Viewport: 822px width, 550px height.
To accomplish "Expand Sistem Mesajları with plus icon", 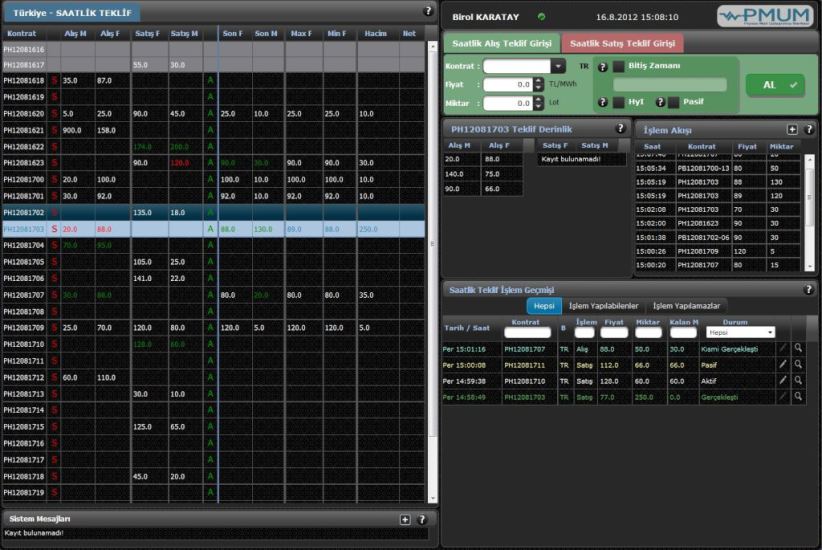I will (x=405, y=519).
